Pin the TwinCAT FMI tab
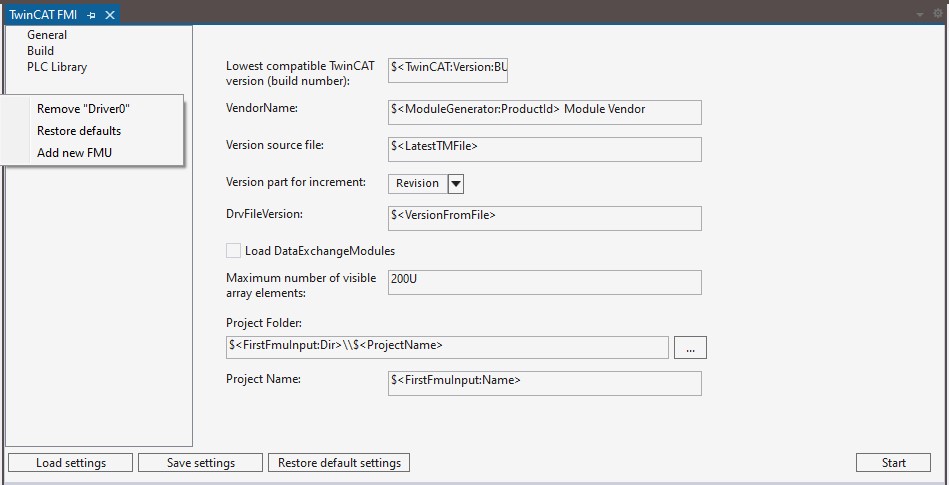This screenshot has width=949, height=485. 91,15
